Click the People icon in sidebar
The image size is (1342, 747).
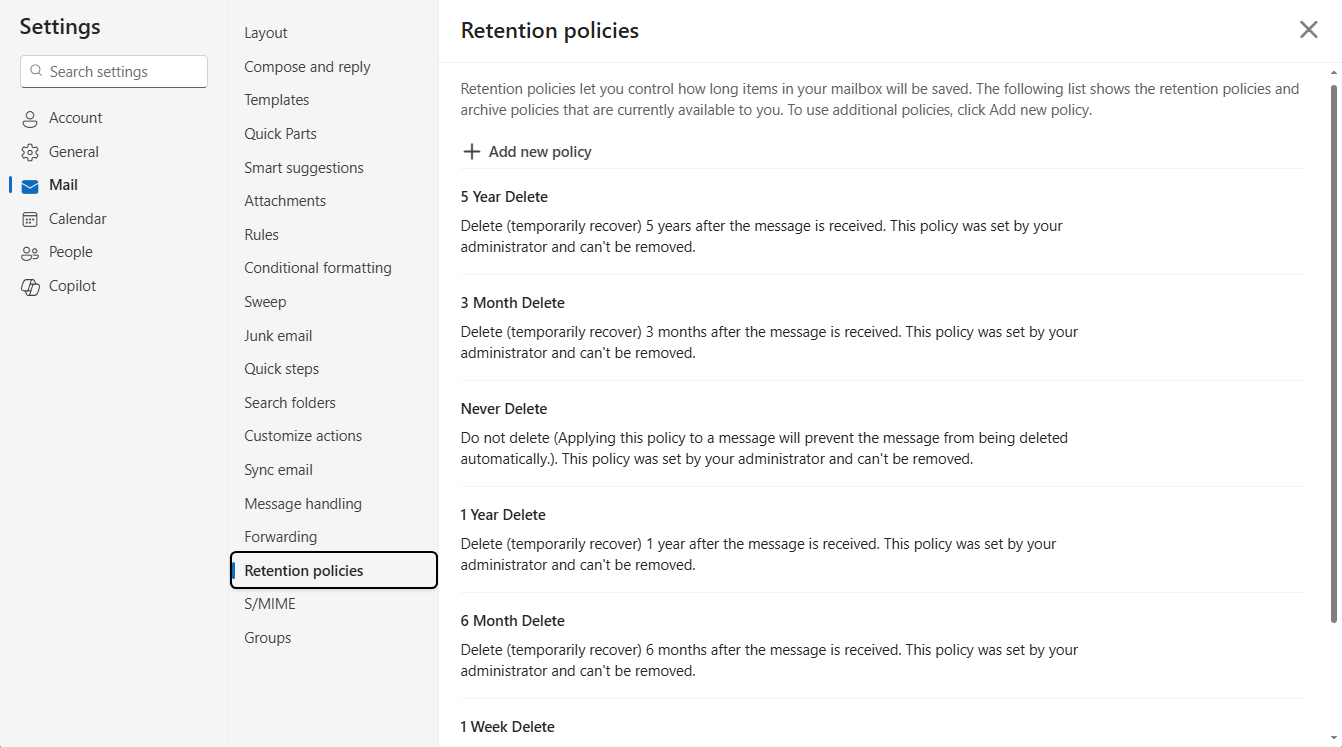click(x=30, y=253)
